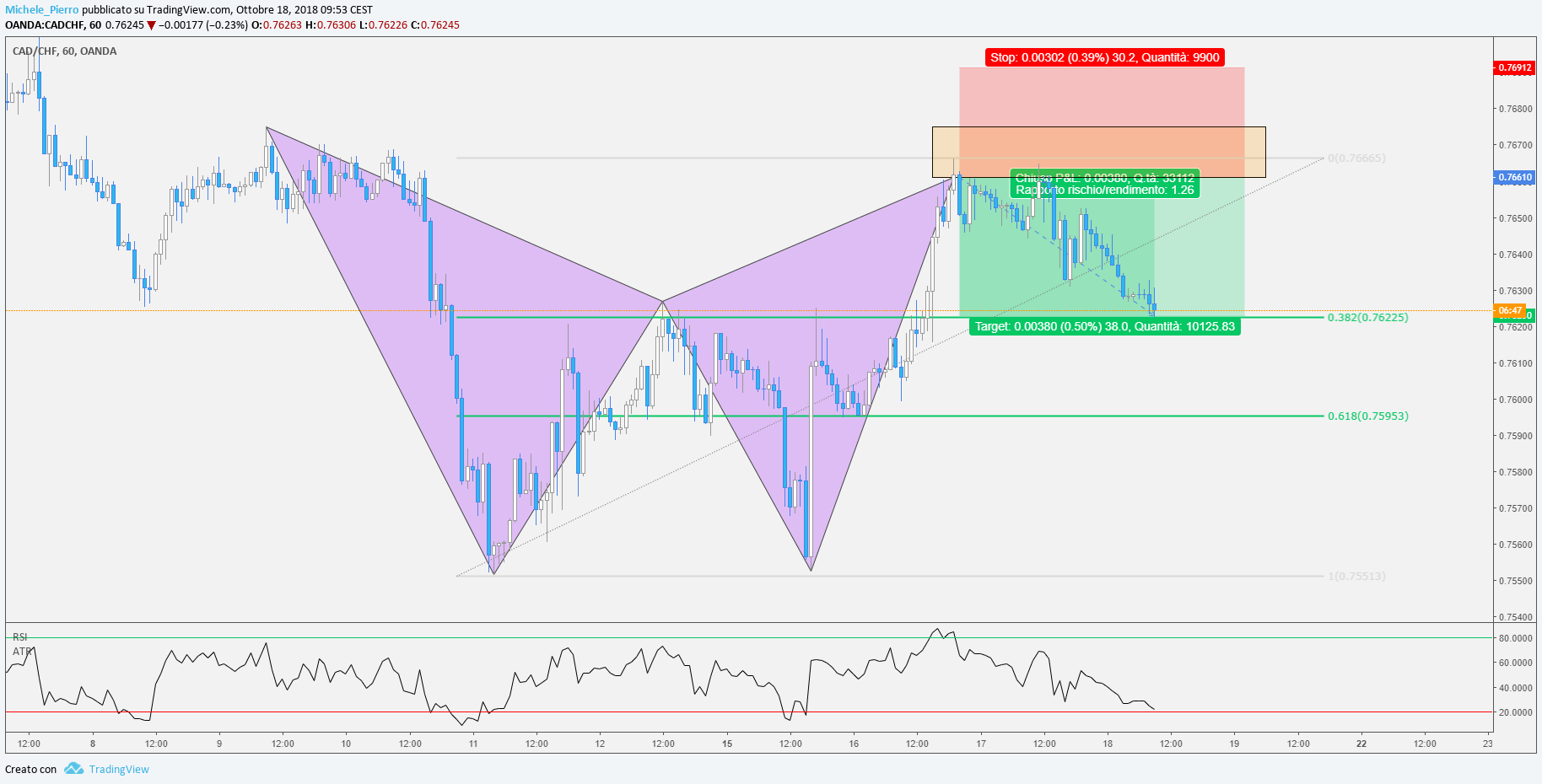
Task: Select the green Target label of the short position
Action: [1105, 326]
